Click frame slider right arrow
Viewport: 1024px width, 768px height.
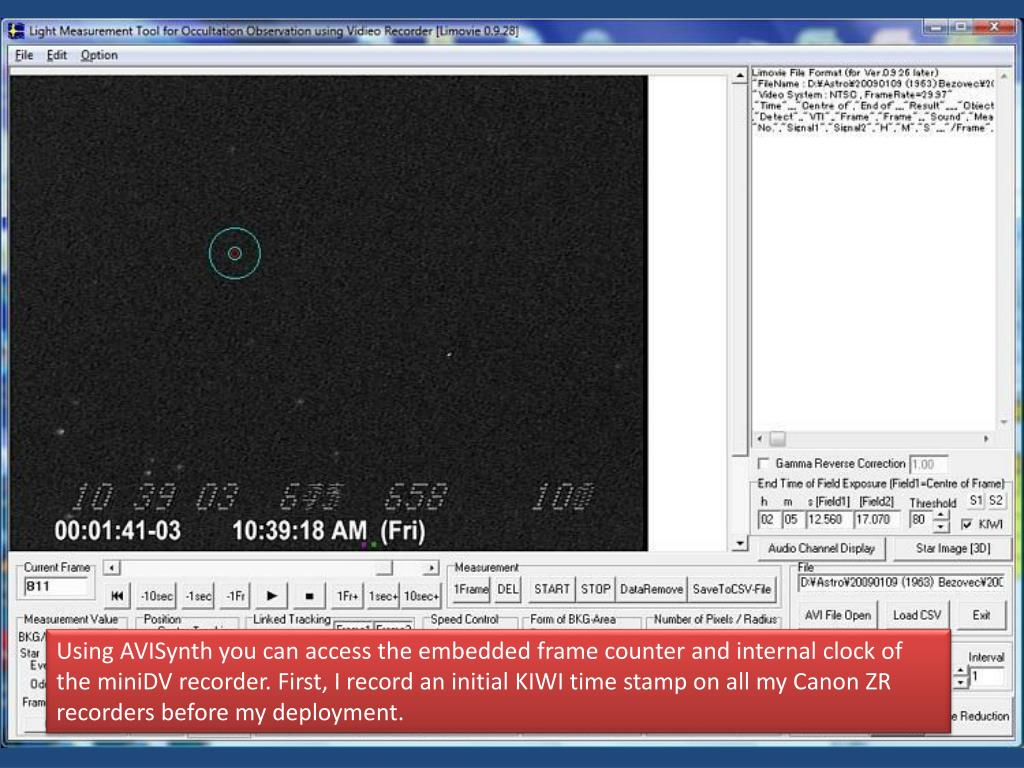tap(430, 568)
